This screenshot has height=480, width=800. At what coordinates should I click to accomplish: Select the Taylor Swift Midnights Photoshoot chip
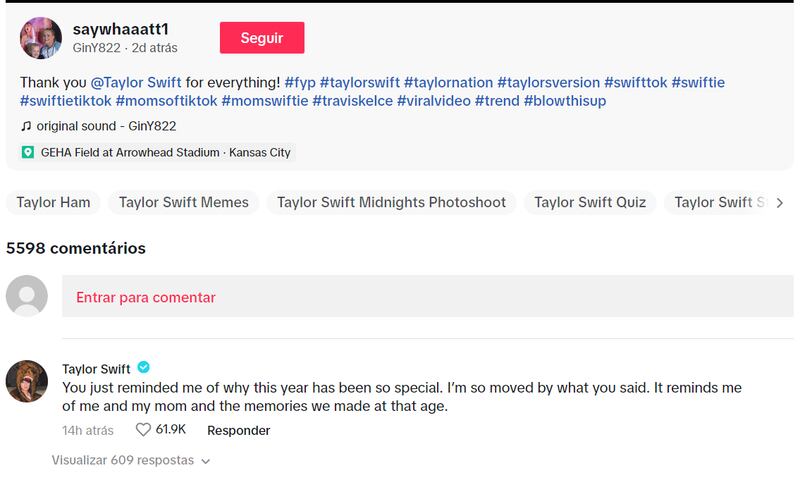point(391,202)
